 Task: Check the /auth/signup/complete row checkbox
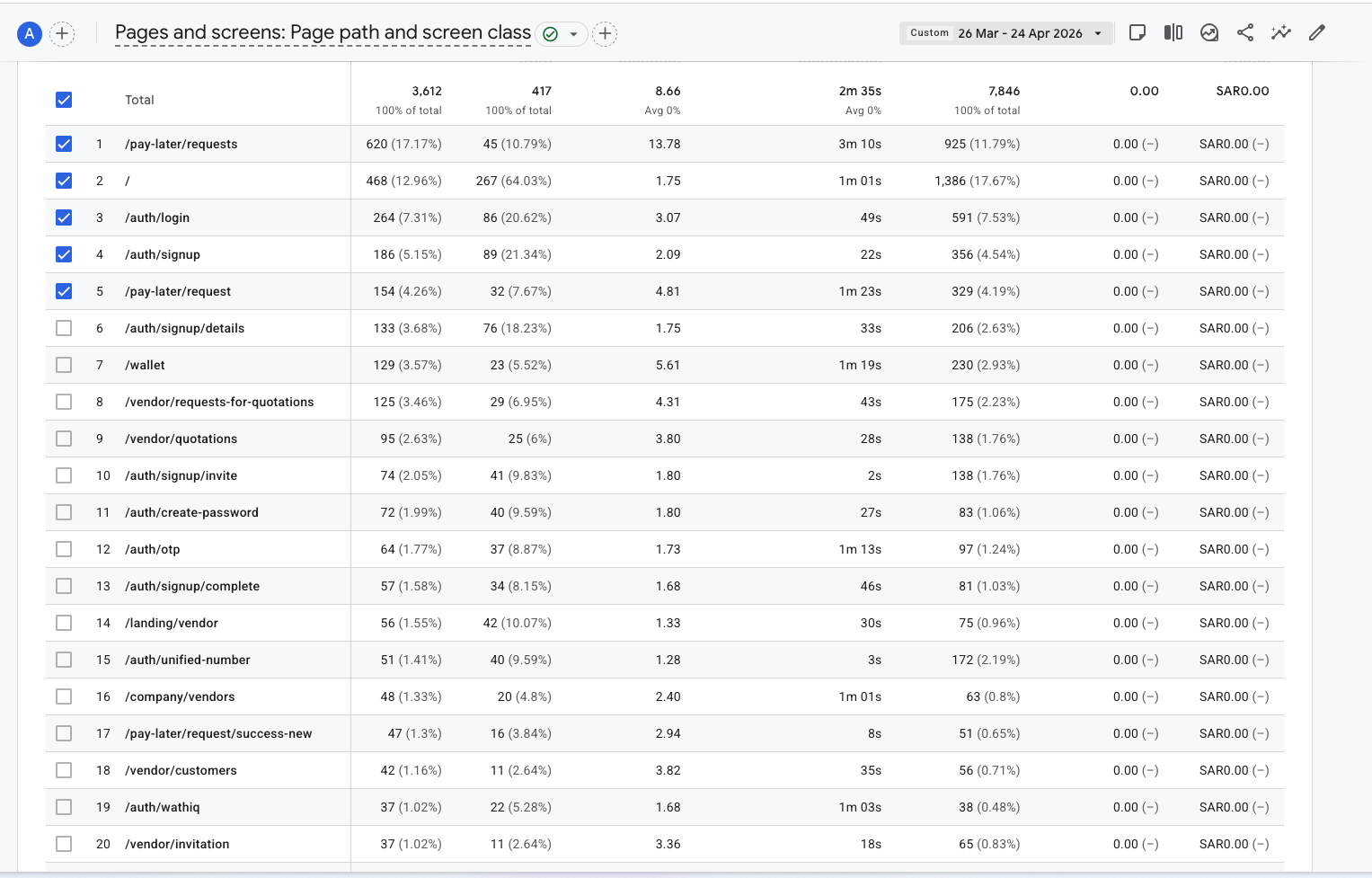pos(64,586)
